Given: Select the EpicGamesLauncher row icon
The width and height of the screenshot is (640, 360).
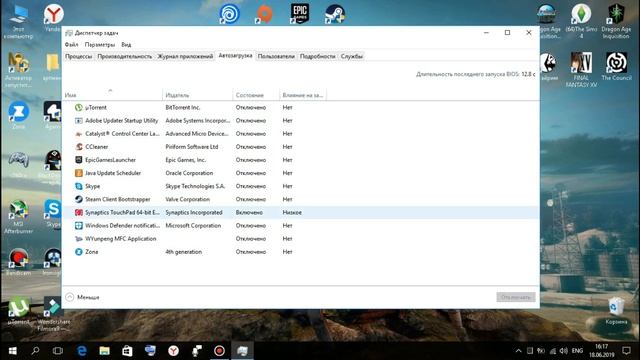Looking at the screenshot, I should tap(79, 160).
